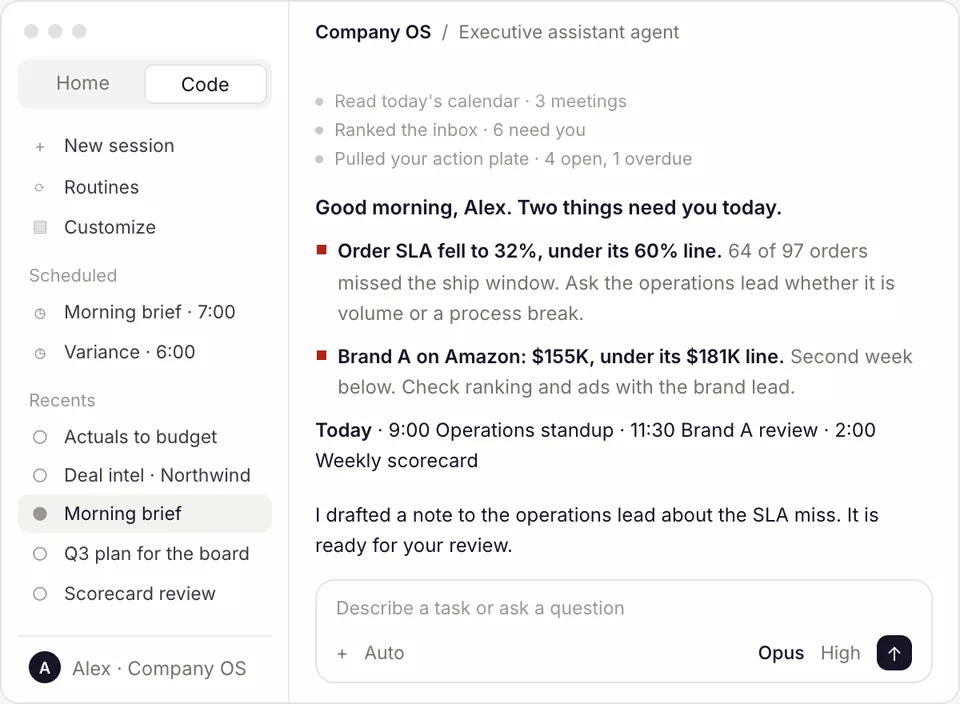The image size is (960, 704).
Task: Click the Brand A on Amazon headline
Action: pos(561,356)
